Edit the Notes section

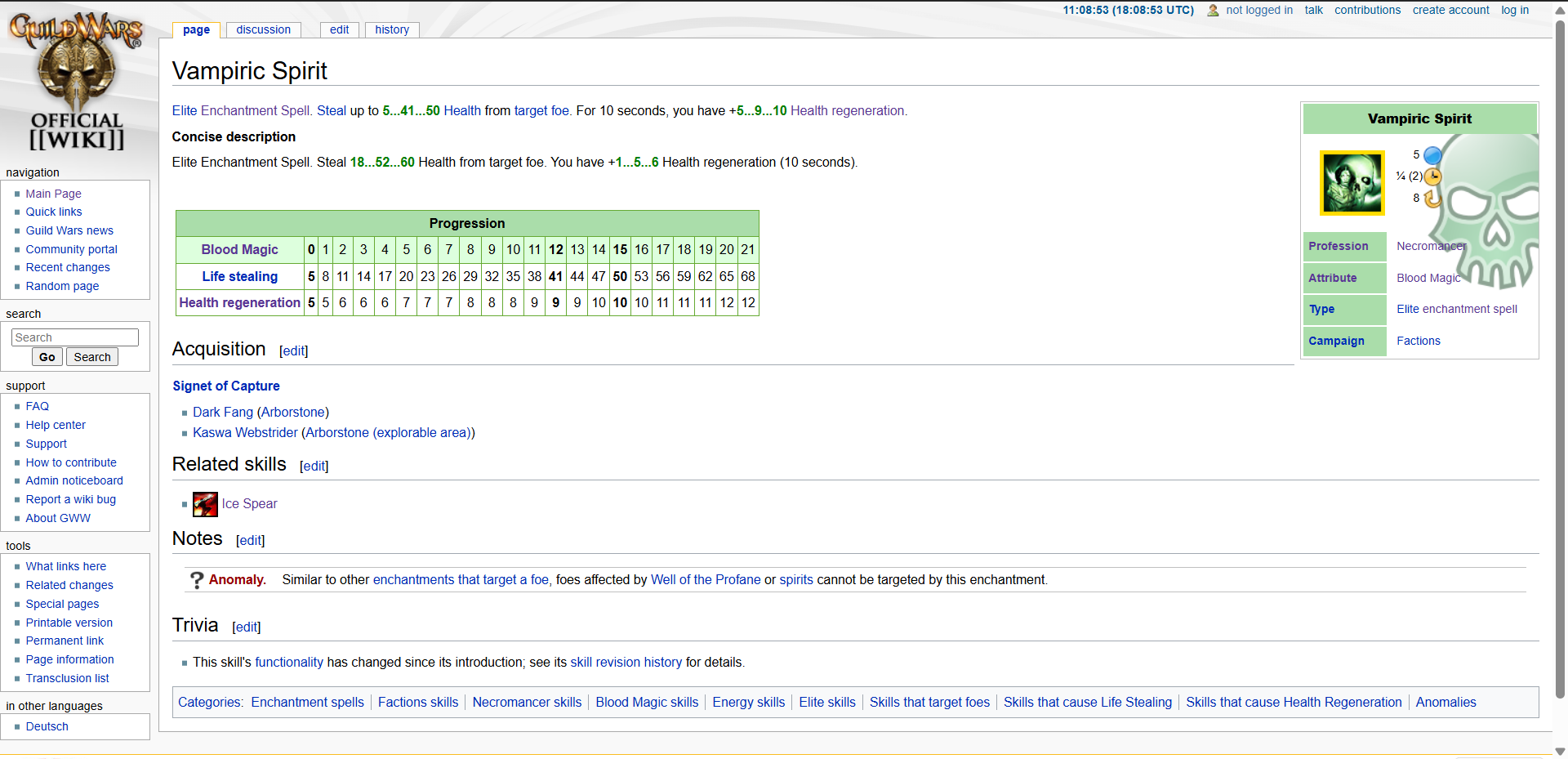[x=250, y=540]
